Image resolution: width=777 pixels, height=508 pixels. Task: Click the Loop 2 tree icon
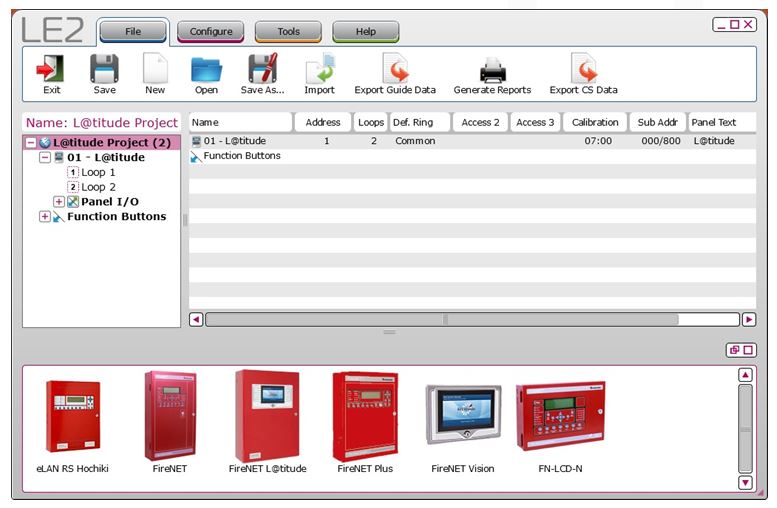pos(73,187)
